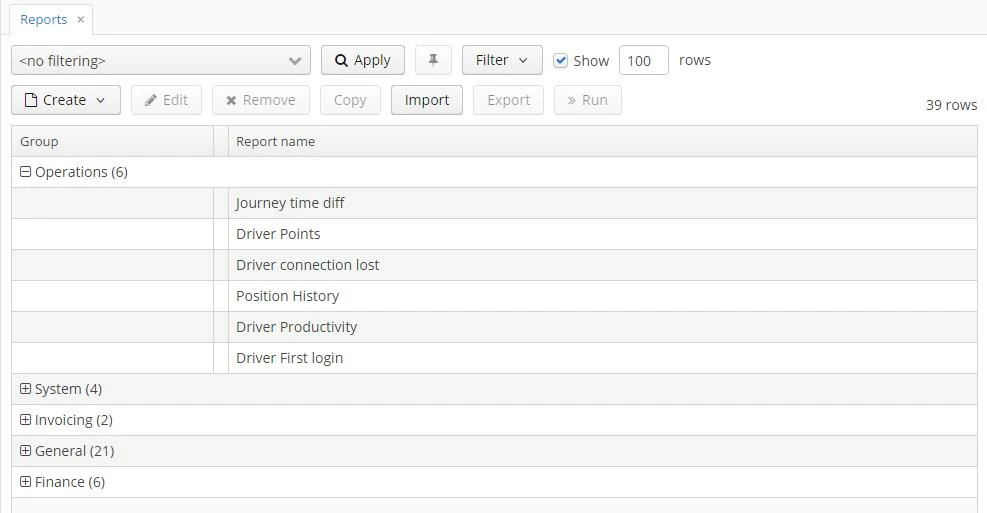
Task: Click the Import button
Action: [427, 100]
